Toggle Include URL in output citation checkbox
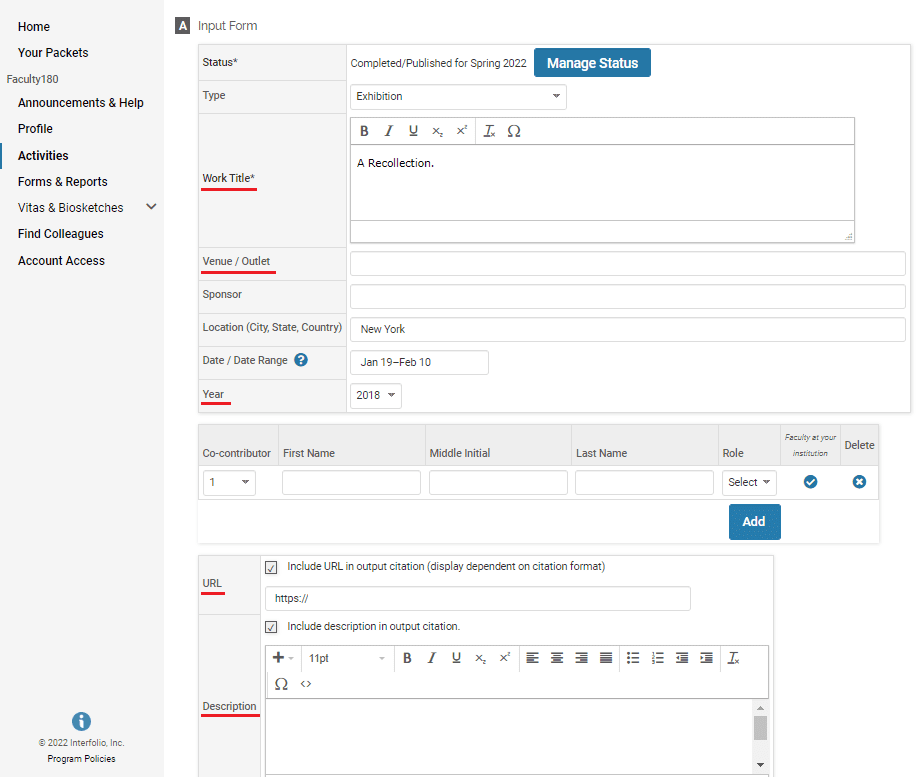 [x=271, y=567]
